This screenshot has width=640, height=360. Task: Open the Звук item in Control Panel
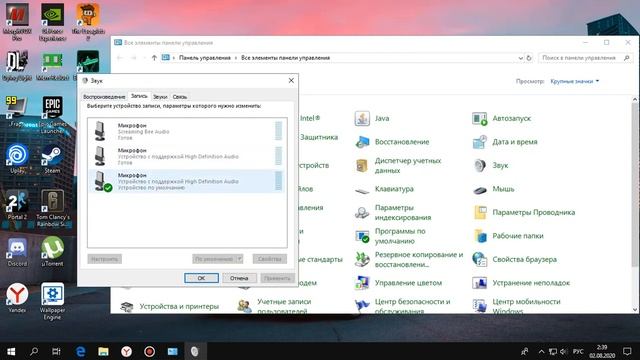(490, 165)
